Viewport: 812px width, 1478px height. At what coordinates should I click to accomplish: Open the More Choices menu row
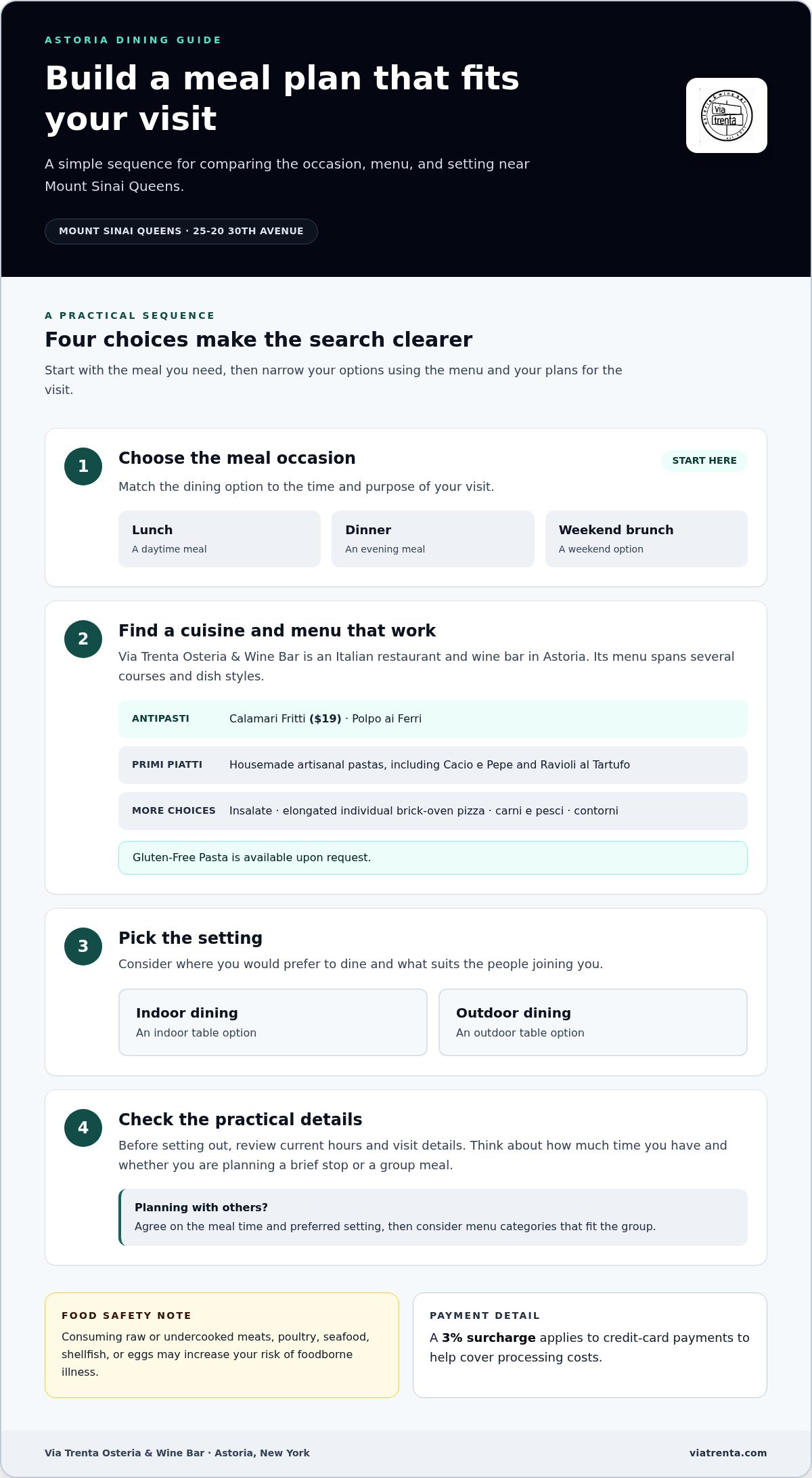(x=433, y=811)
